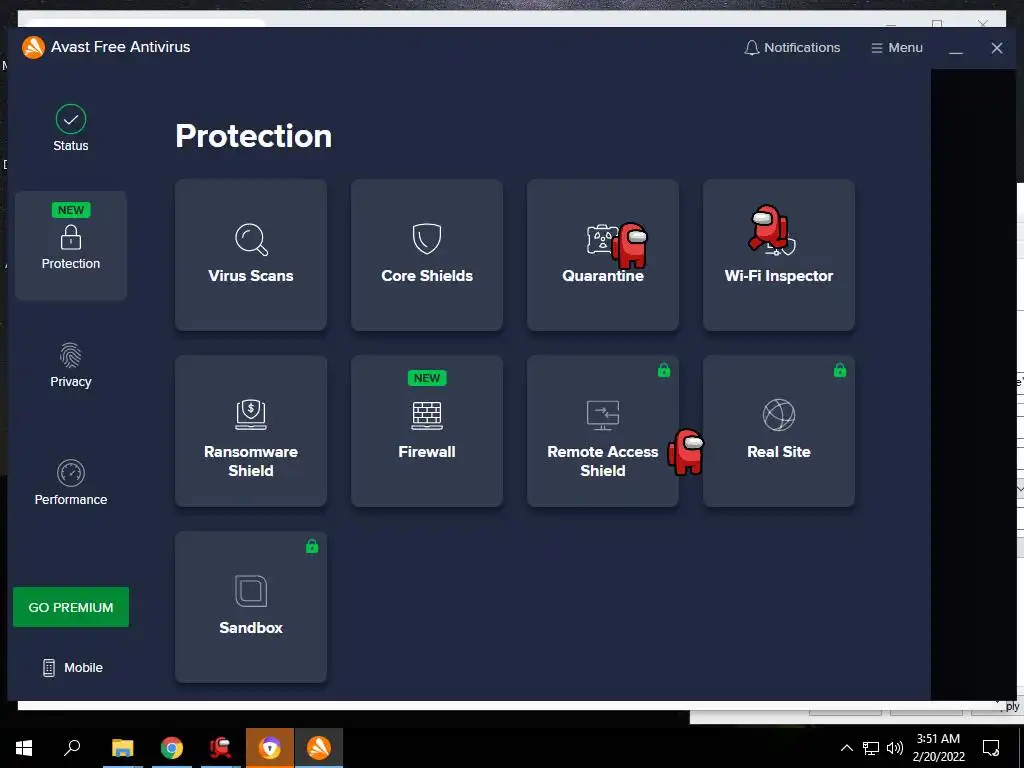Click the NEW badge above Protection

(x=71, y=210)
